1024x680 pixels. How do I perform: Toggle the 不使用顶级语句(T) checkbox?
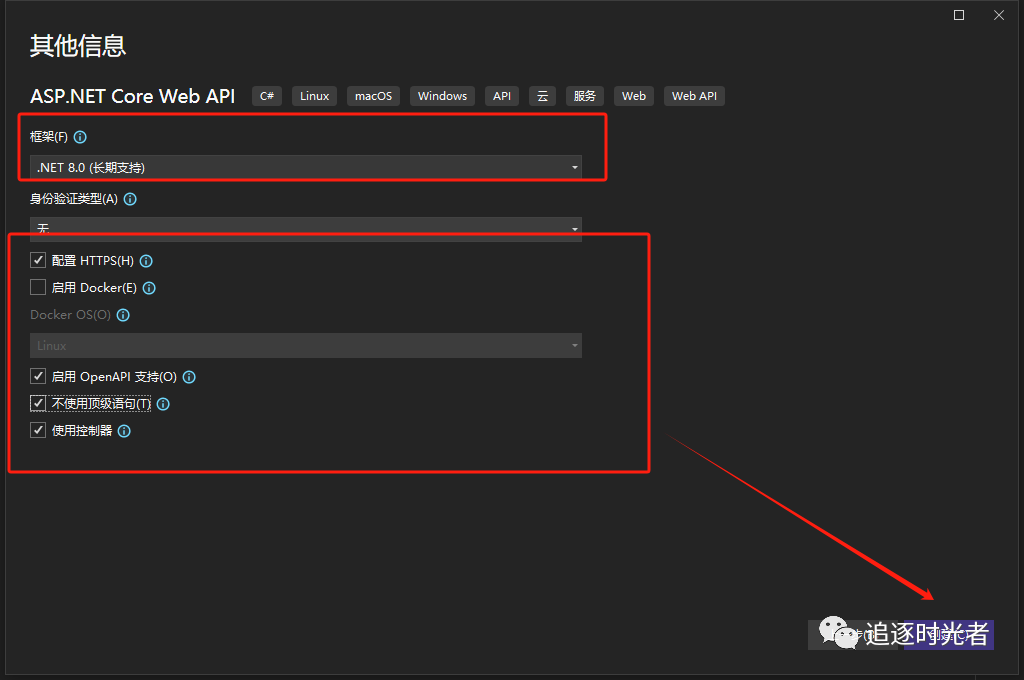(38, 404)
